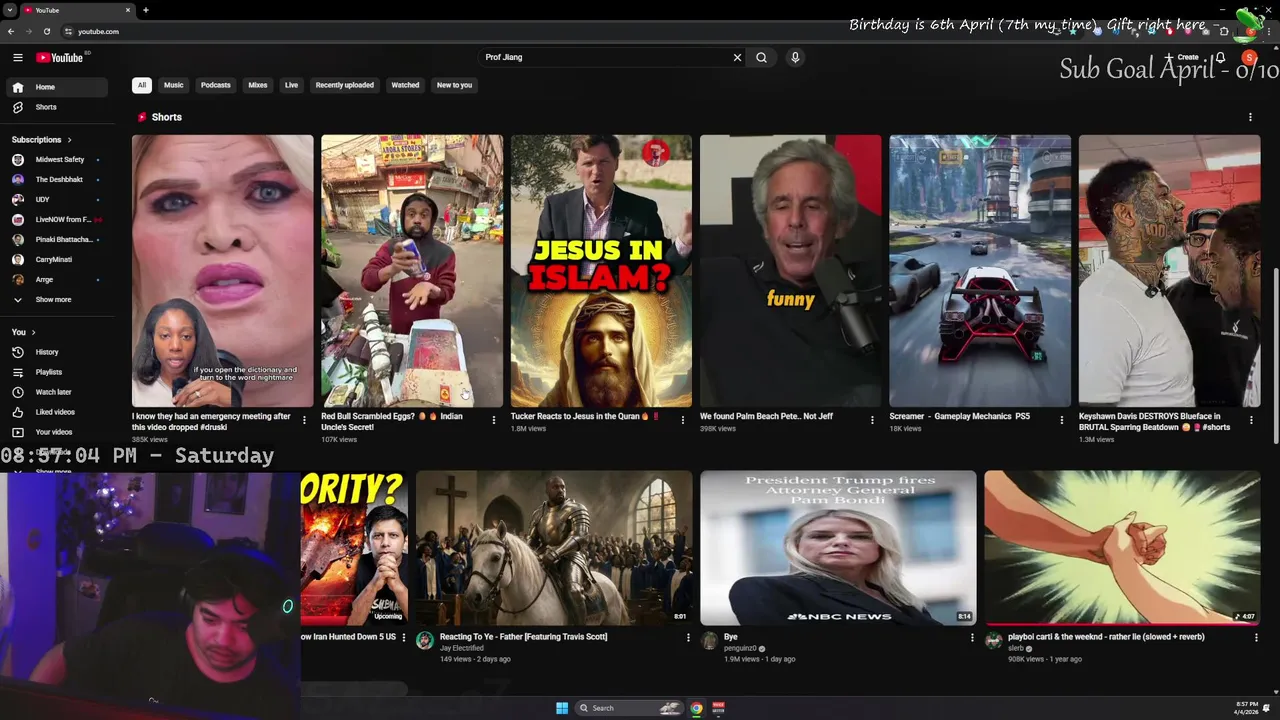The width and height of the screenshot is (1280, 720).
Task: Open the Reacting To Ye - Father video
Action: pos(554,548)
